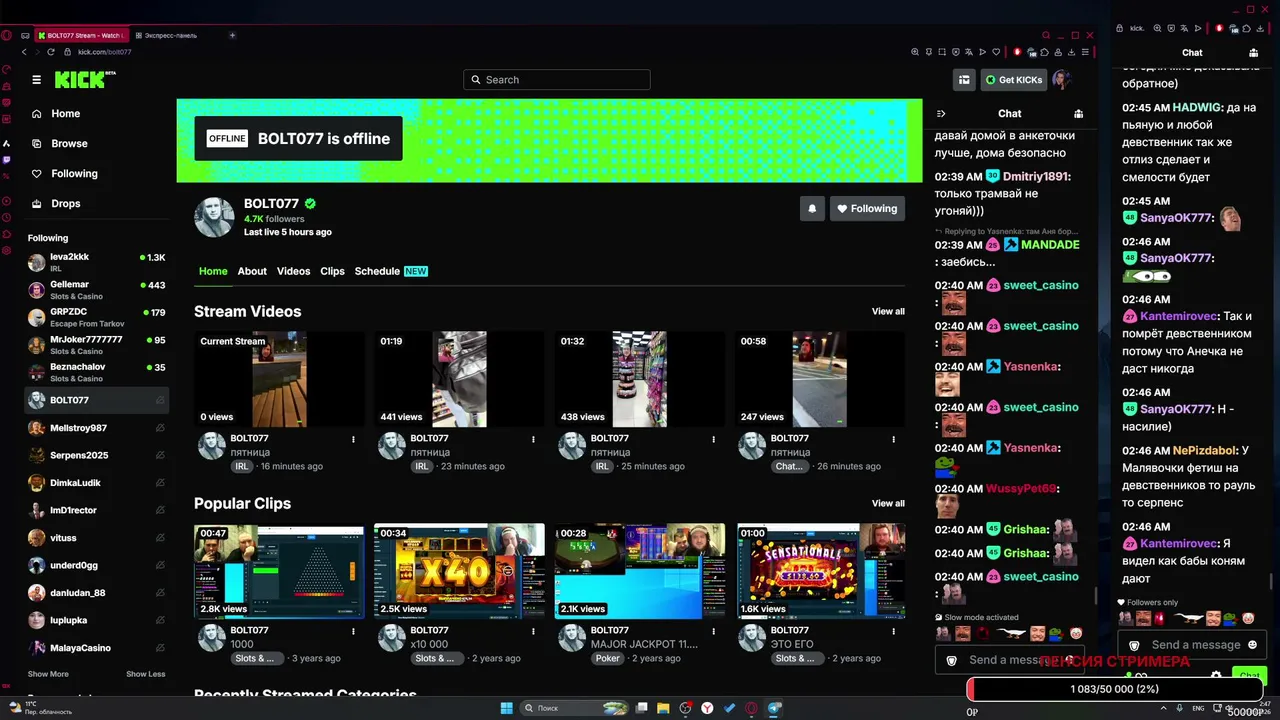Image resolution: width=1280 pixels, height=720 pixels.
Task: Open the shop icon left of Get KICKs
Action: coord(964,80)
